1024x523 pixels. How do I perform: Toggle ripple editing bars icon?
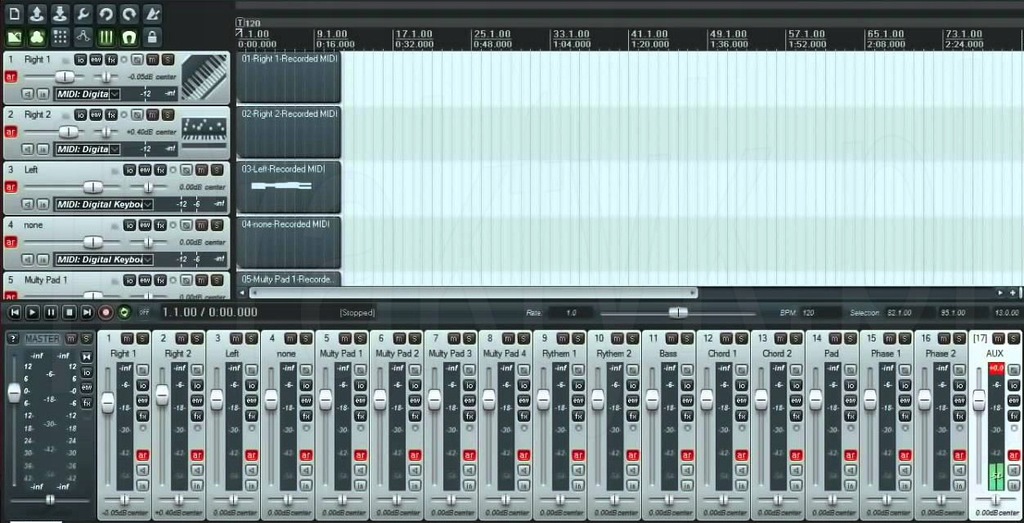point(106,37)
